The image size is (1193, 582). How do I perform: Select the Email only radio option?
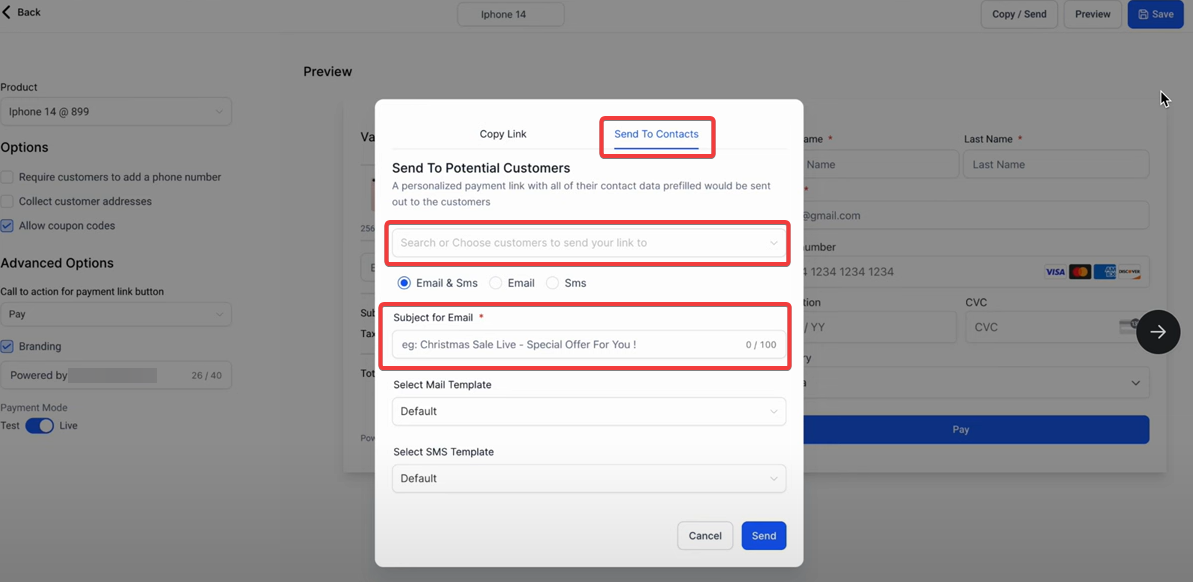point(496,283)
